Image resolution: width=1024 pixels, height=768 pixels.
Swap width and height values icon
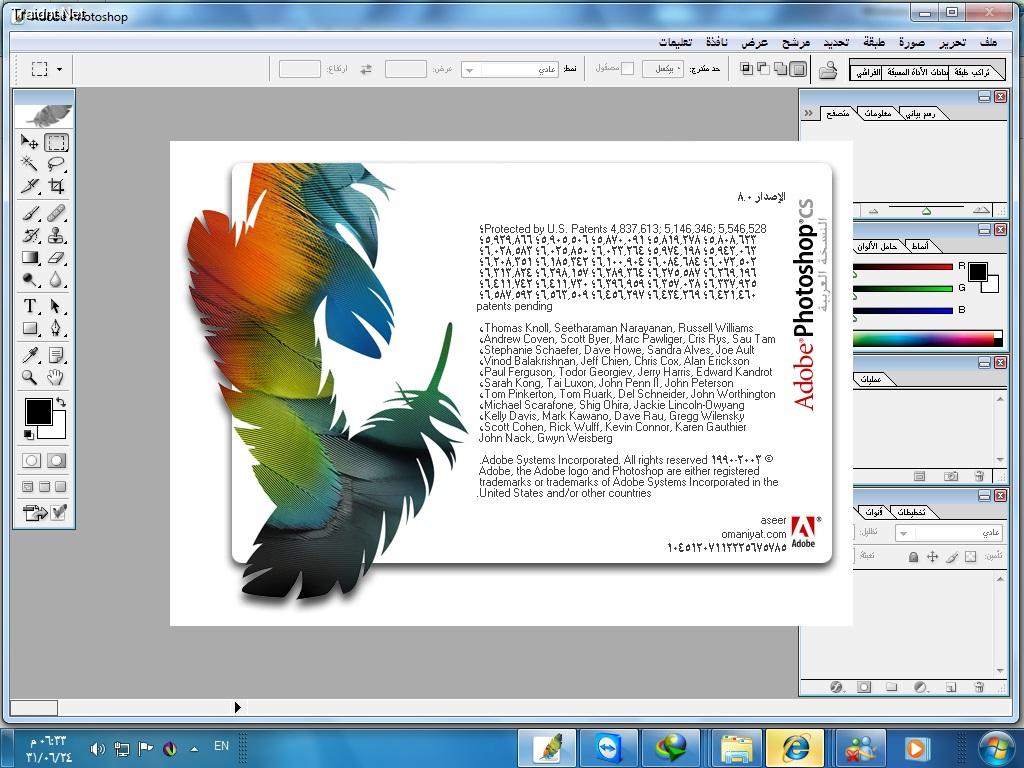tap(366, 69)
